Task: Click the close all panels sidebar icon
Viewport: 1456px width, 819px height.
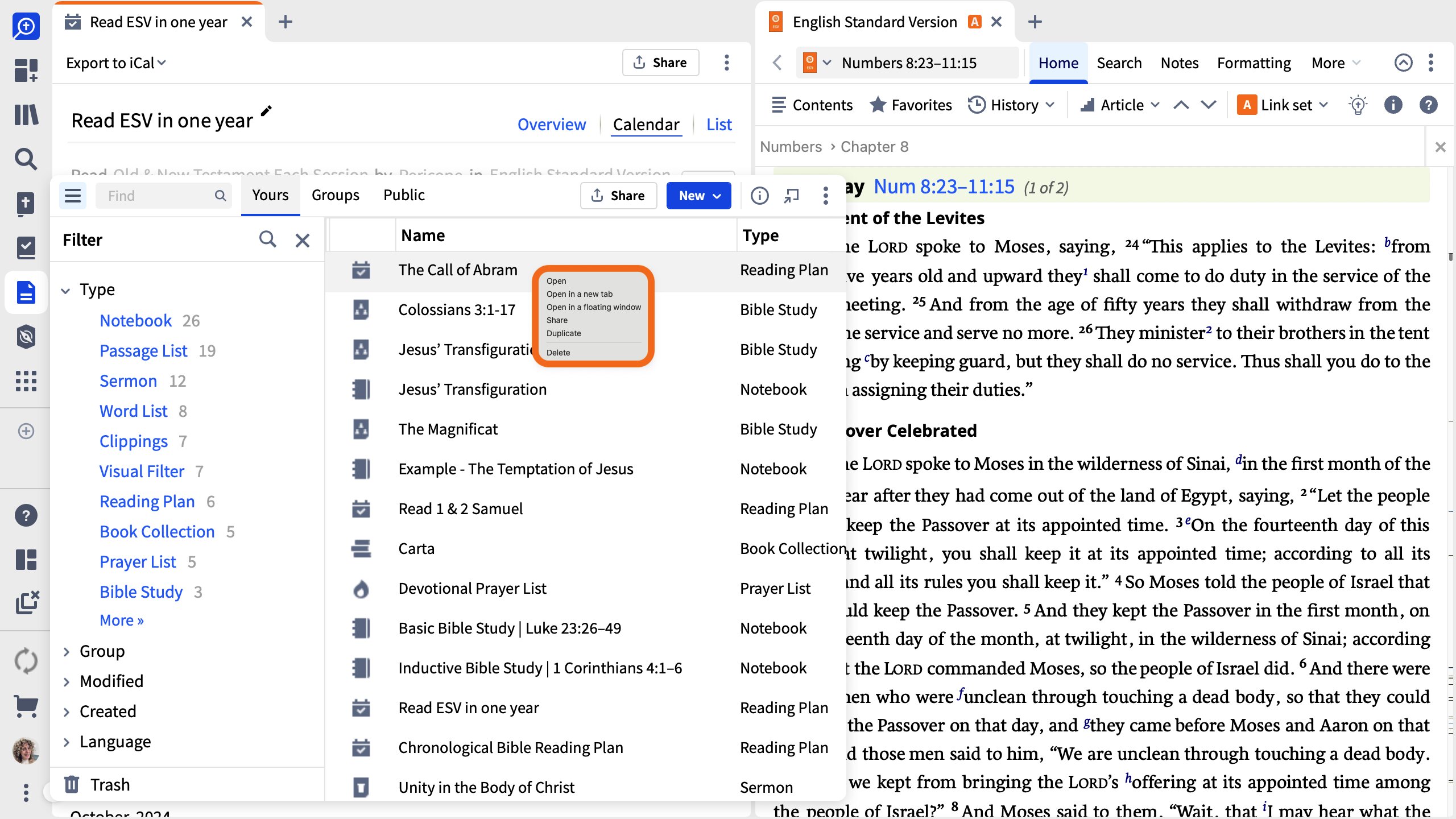Action: (26, 603)
